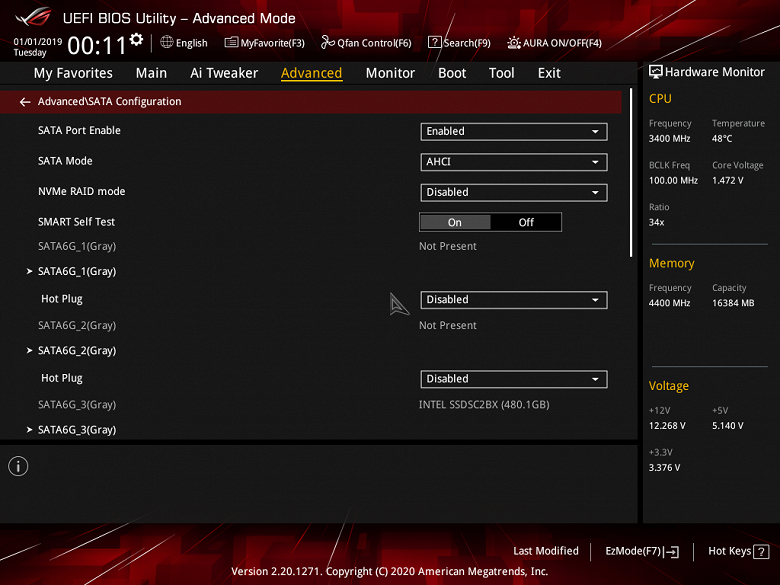780x585 pixels.
Task: Set SMART Self Test to On
Action: (x=455, y=222)
